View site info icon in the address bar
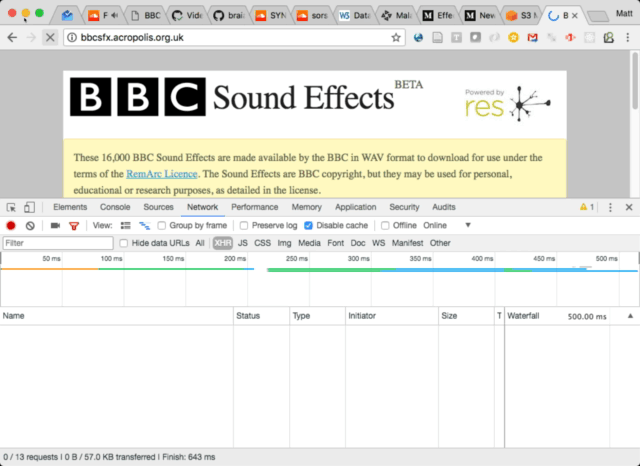640x466 pixels. click(x=72, y=38)
